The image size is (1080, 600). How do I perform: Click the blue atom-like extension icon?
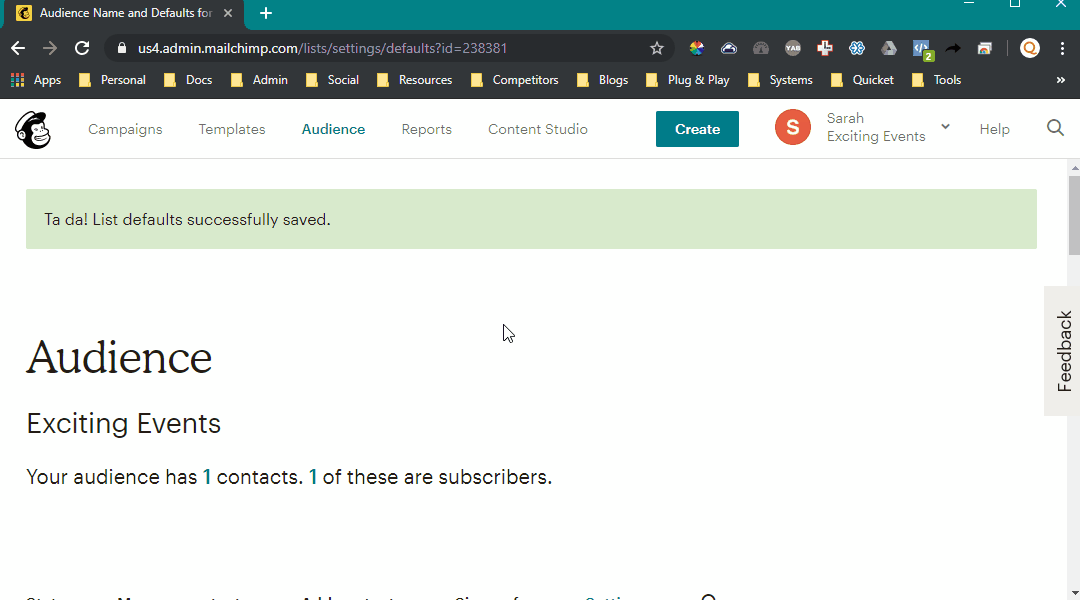click(857, 48)
